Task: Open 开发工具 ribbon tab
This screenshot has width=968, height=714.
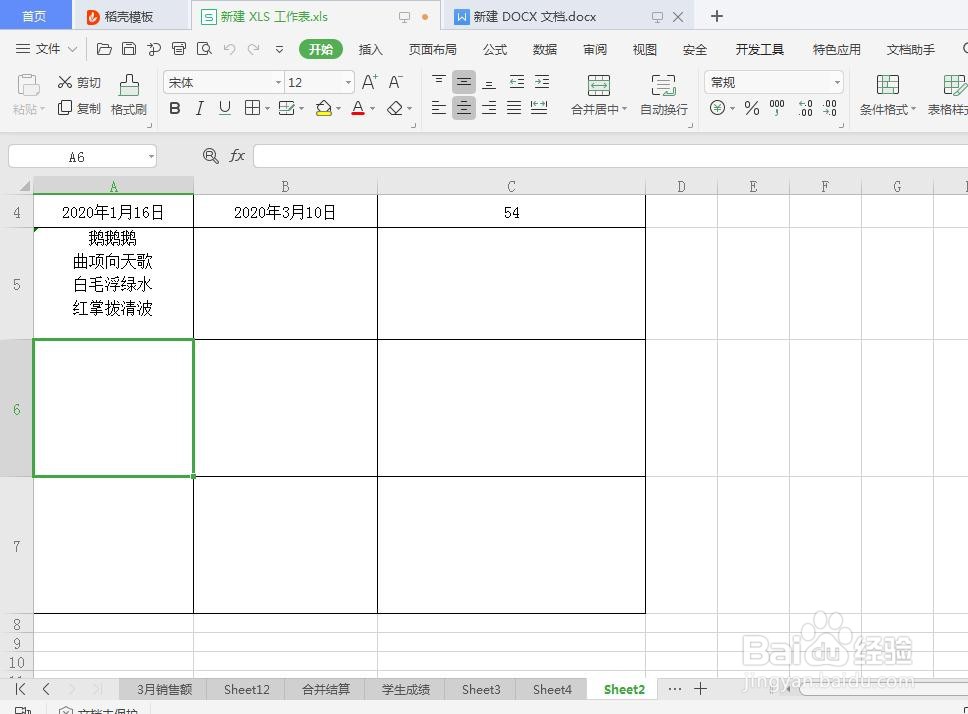Action: click(x=759, y=49)
